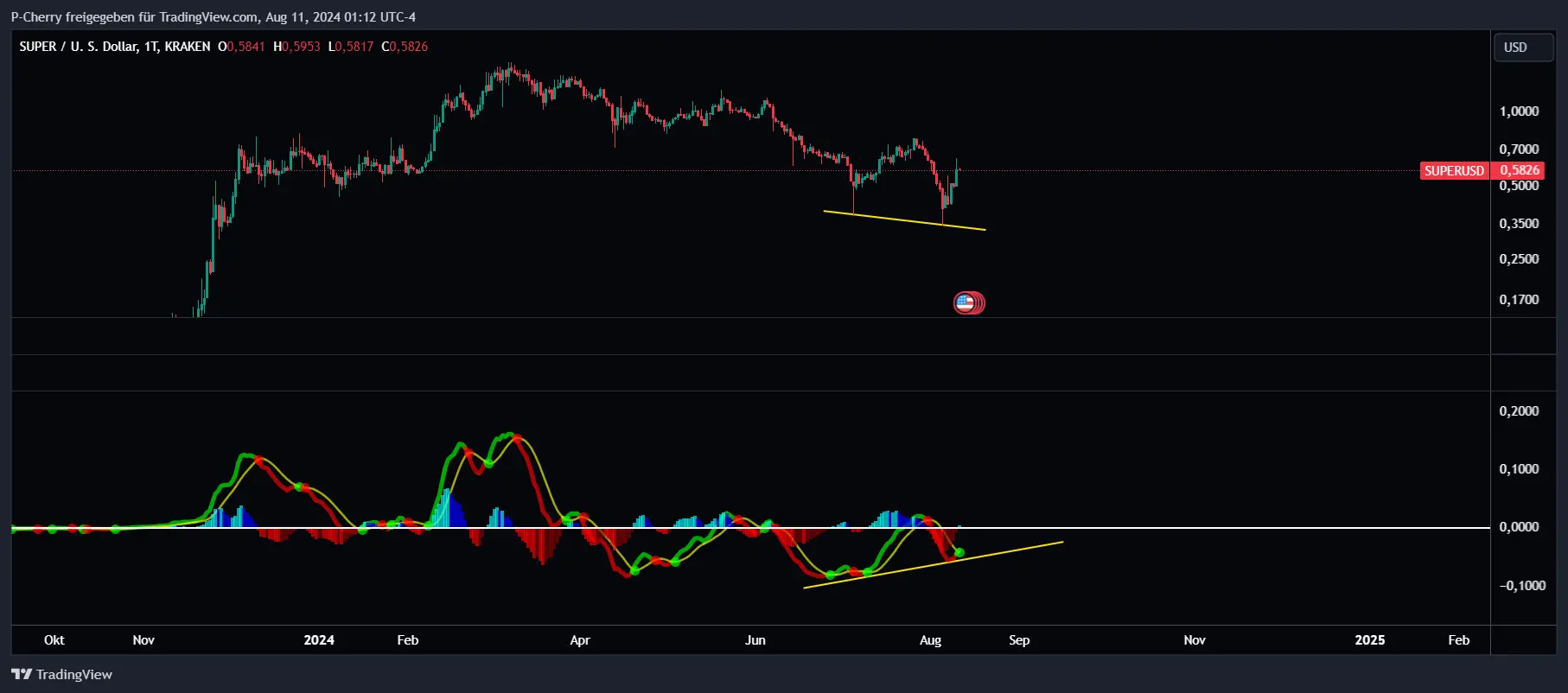Select the yellow trendline on the indicator pane
This screenshot has height=693, width=1568.
(934, 565)
